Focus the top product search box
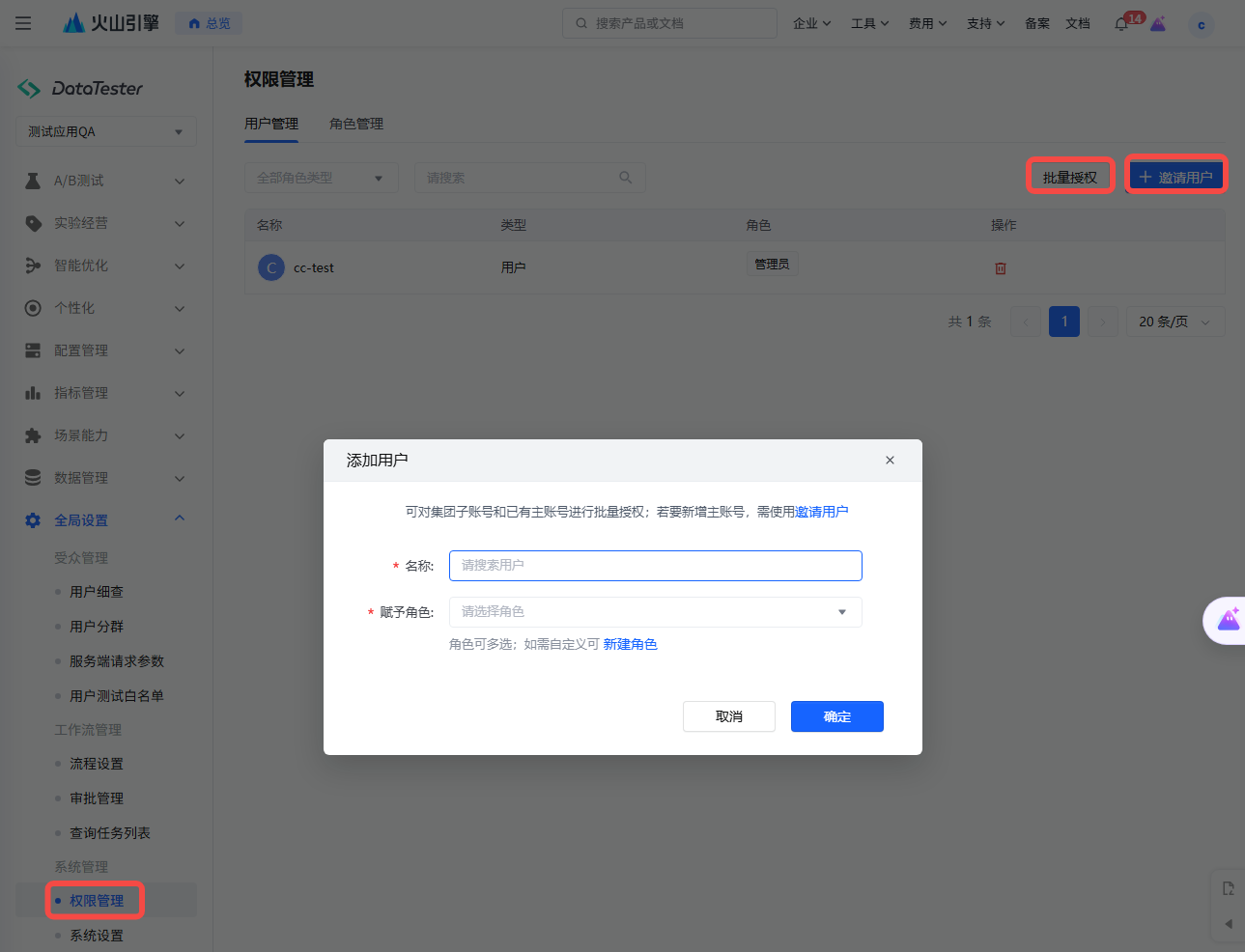This screenshot has width=1245, height=952. point(669,23)
